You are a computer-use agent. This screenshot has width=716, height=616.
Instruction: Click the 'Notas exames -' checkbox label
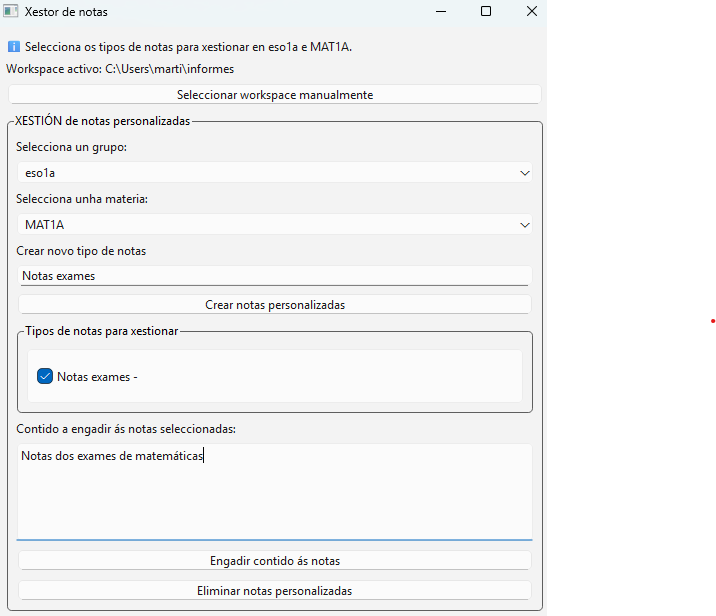pyautogui.click(x=97, y=377)
